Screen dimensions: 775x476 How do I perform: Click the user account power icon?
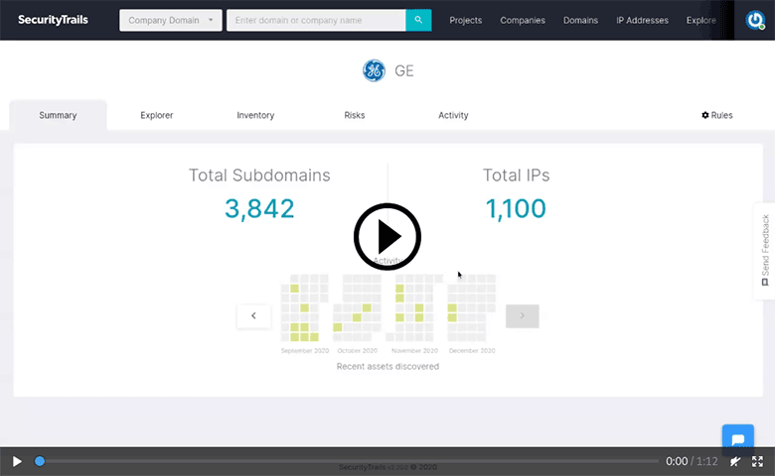pos(755,20)
